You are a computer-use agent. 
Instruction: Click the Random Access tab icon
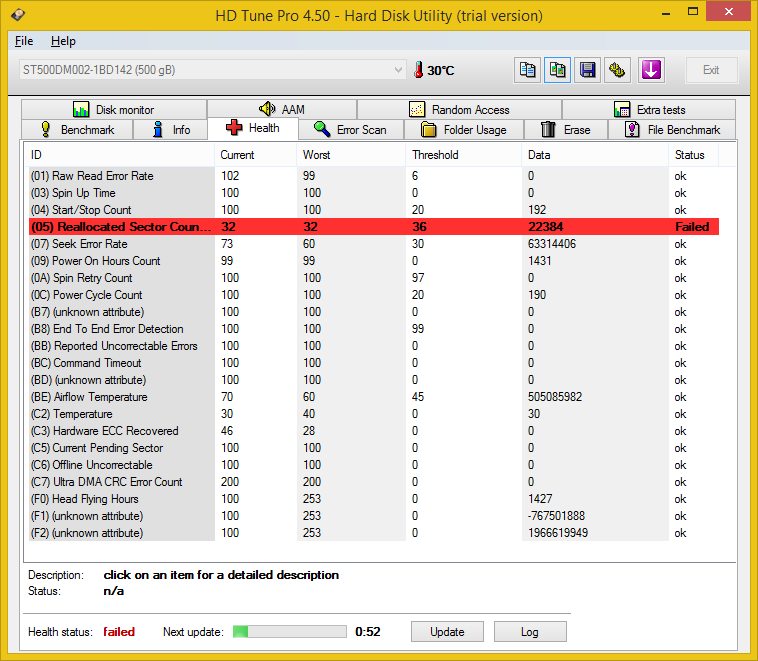pyautogui.click(x=417, y=109)
